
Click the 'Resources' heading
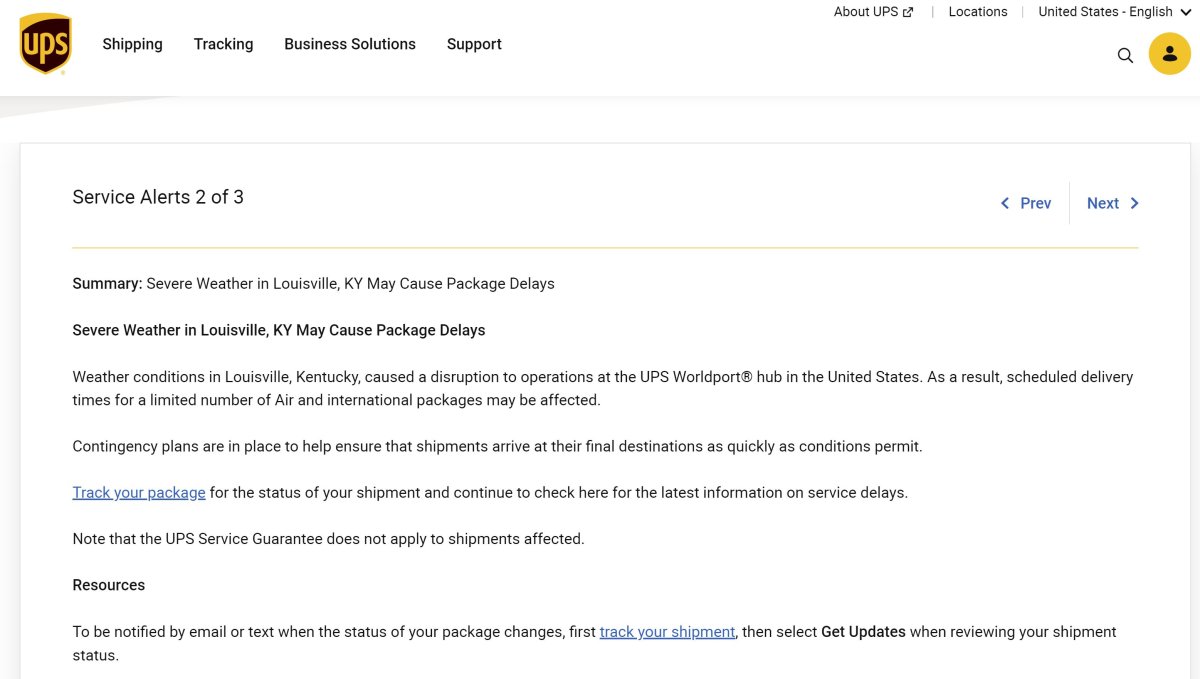[109, 585]
